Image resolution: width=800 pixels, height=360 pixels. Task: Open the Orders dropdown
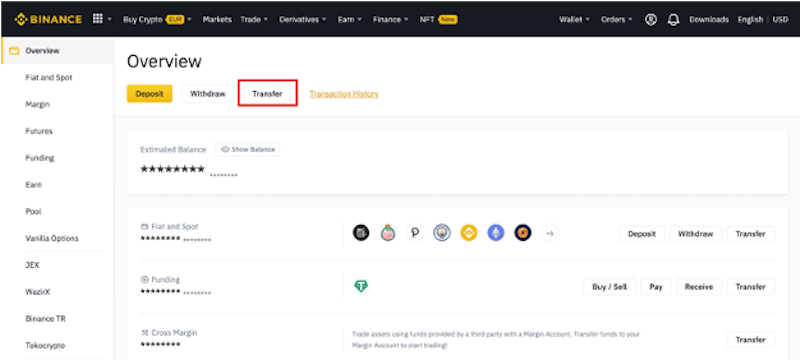[x=617, y=19]
